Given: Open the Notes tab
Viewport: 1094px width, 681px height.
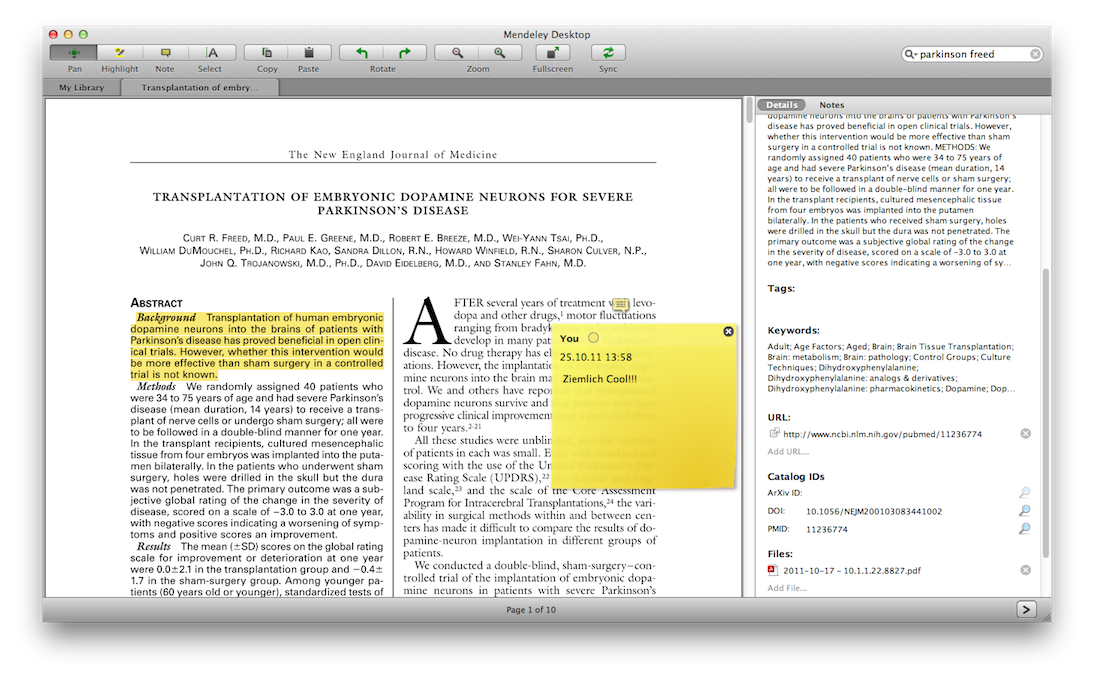Looking at the screenshot, I should click(831, 105).
